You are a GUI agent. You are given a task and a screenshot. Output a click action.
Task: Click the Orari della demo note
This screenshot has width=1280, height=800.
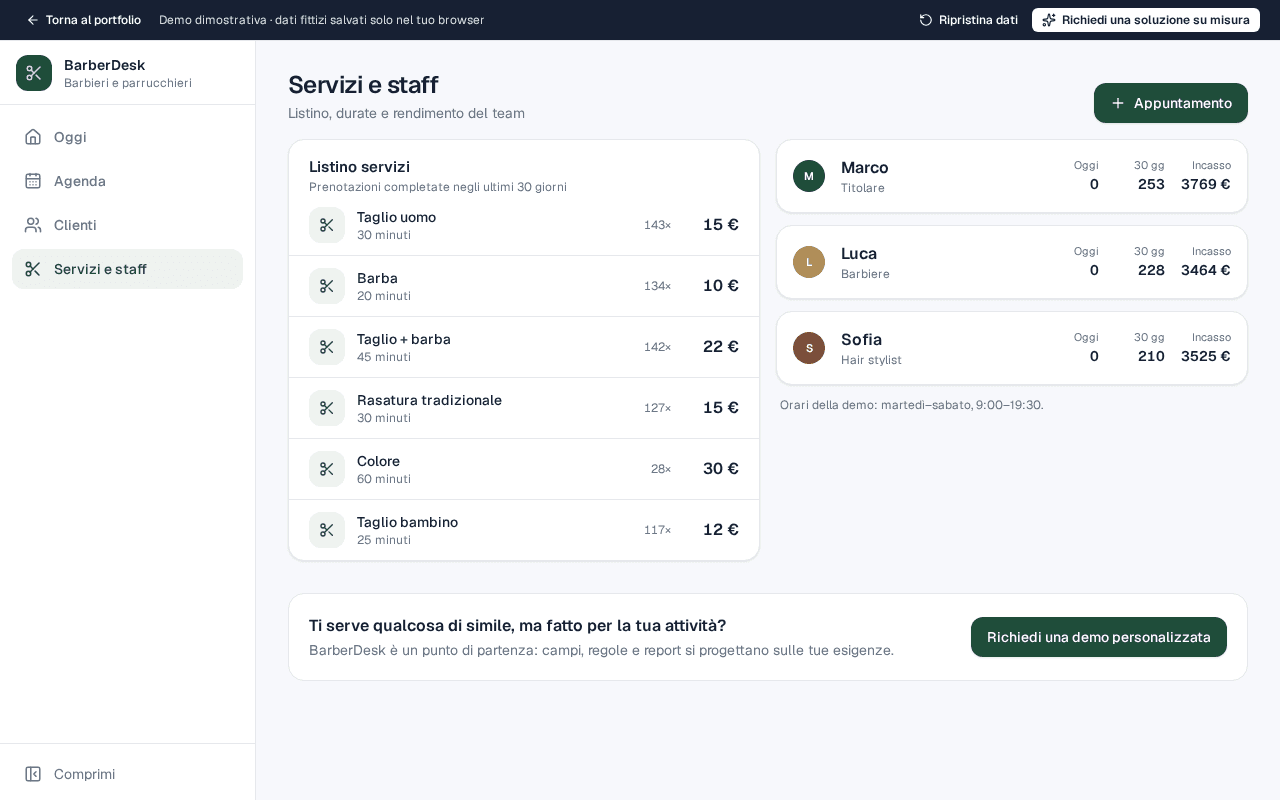point(912,405)
